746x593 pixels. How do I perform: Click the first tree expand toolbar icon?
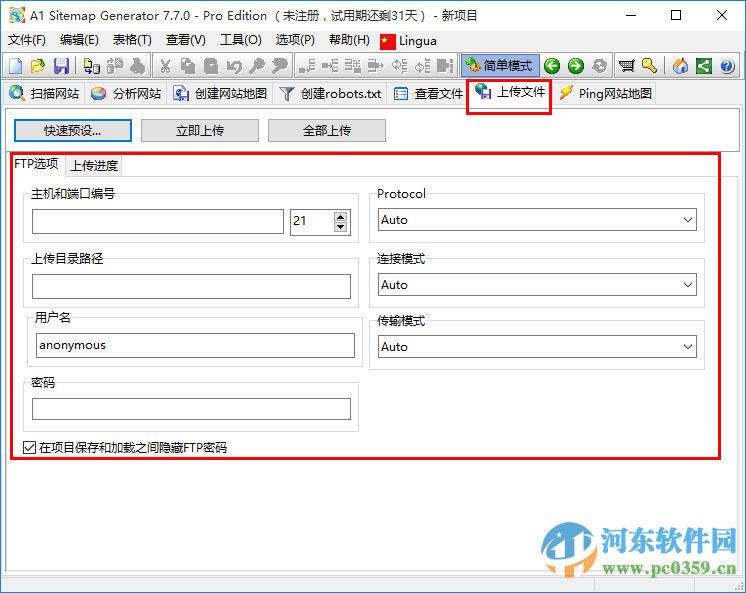(x=307, y=66)
